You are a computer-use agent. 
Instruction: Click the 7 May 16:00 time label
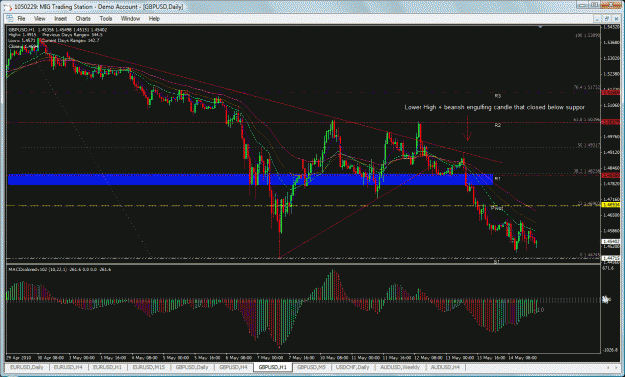point(302,357)
